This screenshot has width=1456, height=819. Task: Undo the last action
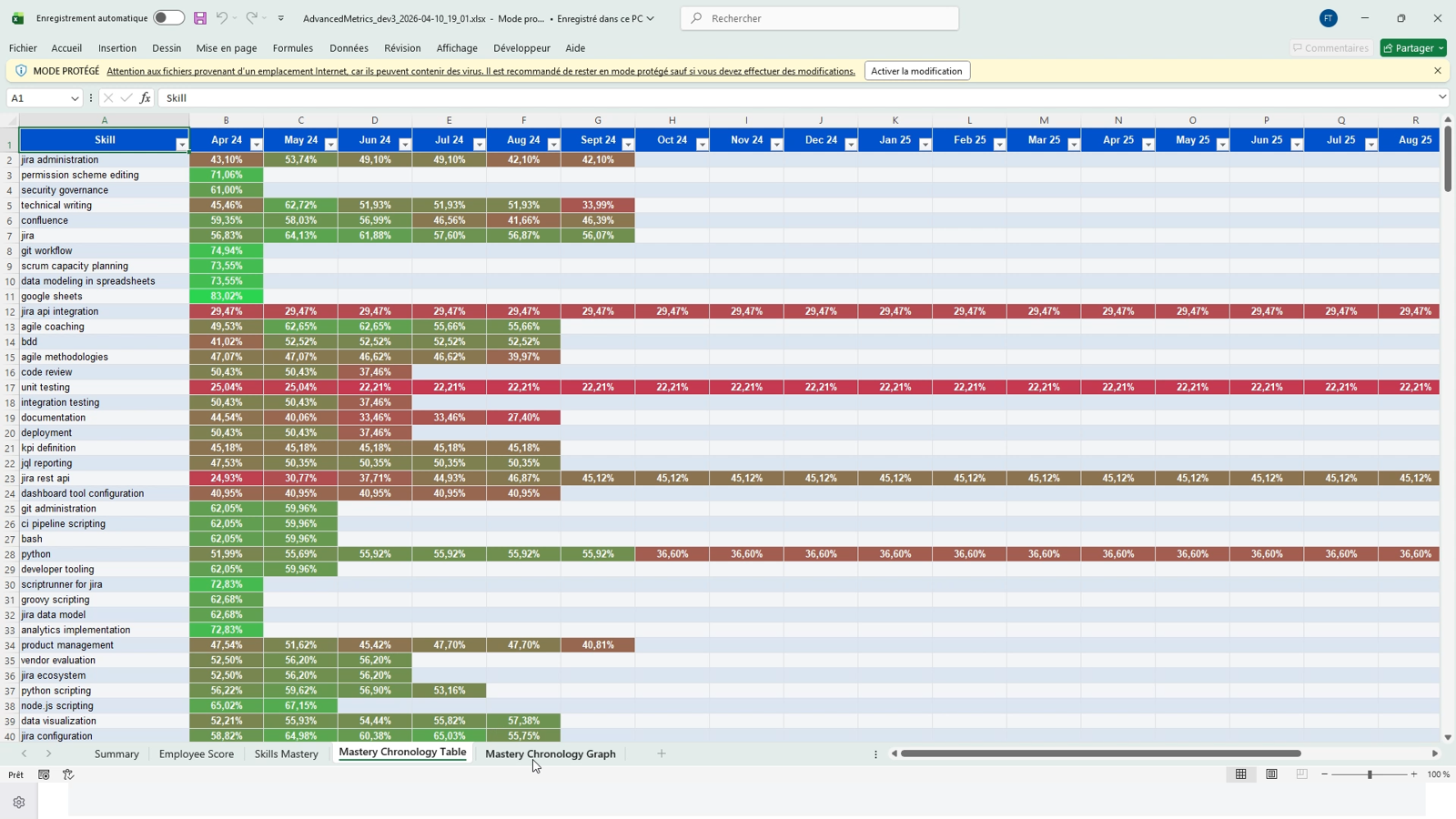[221, 18]
